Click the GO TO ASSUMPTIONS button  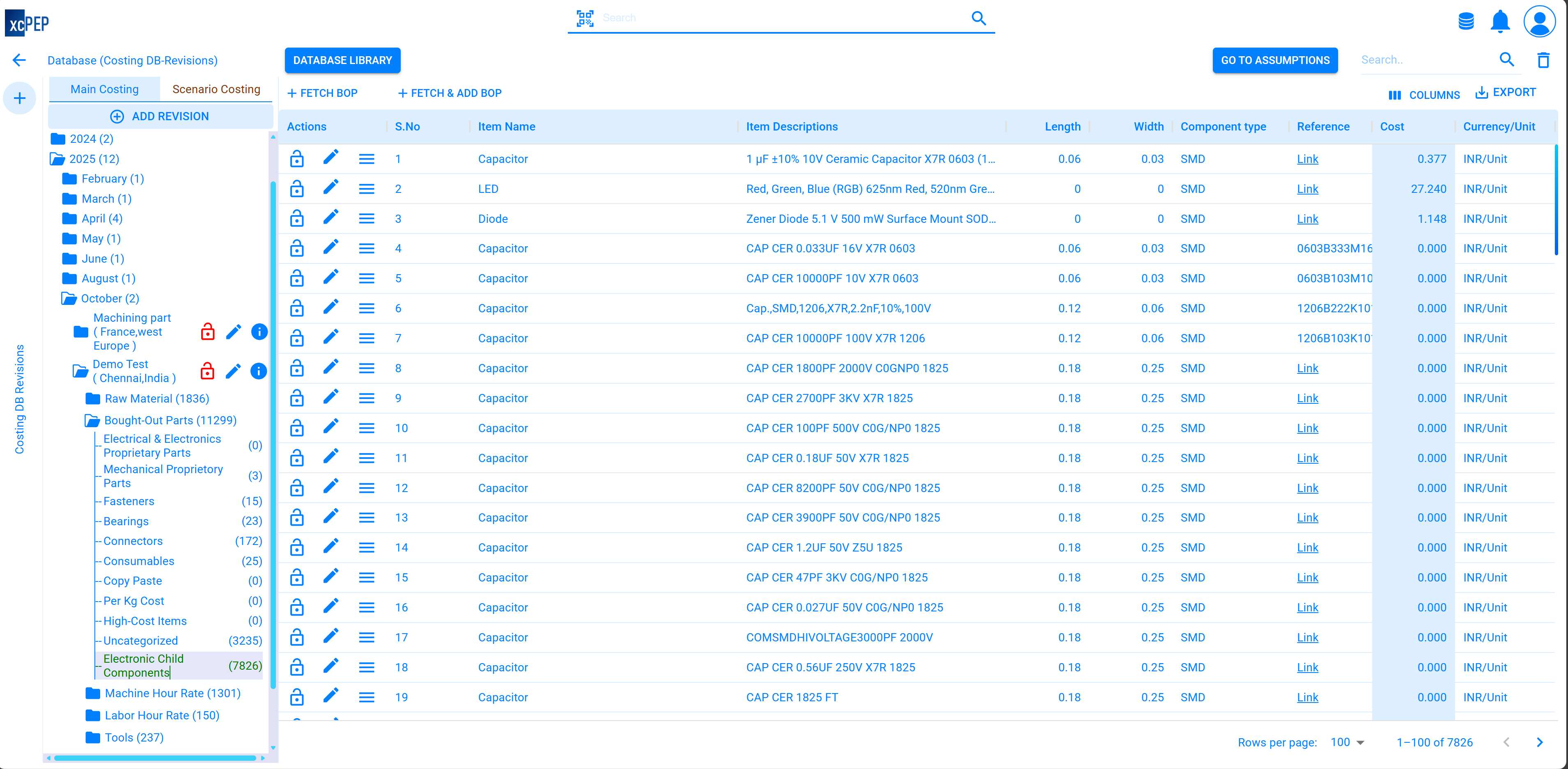coord(1275,60)
